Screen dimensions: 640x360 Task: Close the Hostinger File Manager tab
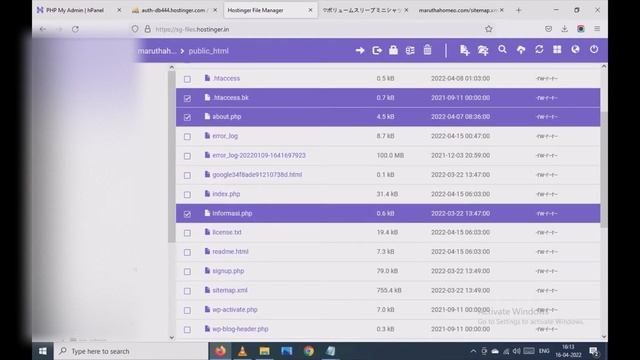[310, 10]
